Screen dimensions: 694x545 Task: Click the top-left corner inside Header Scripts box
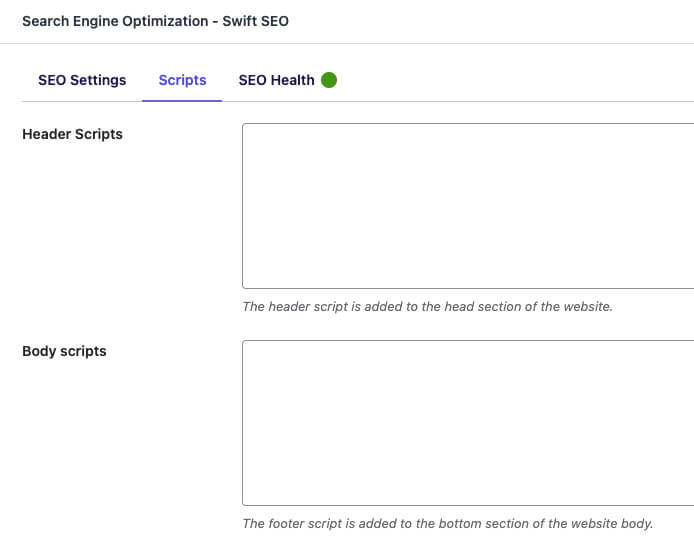click(248, 129)
